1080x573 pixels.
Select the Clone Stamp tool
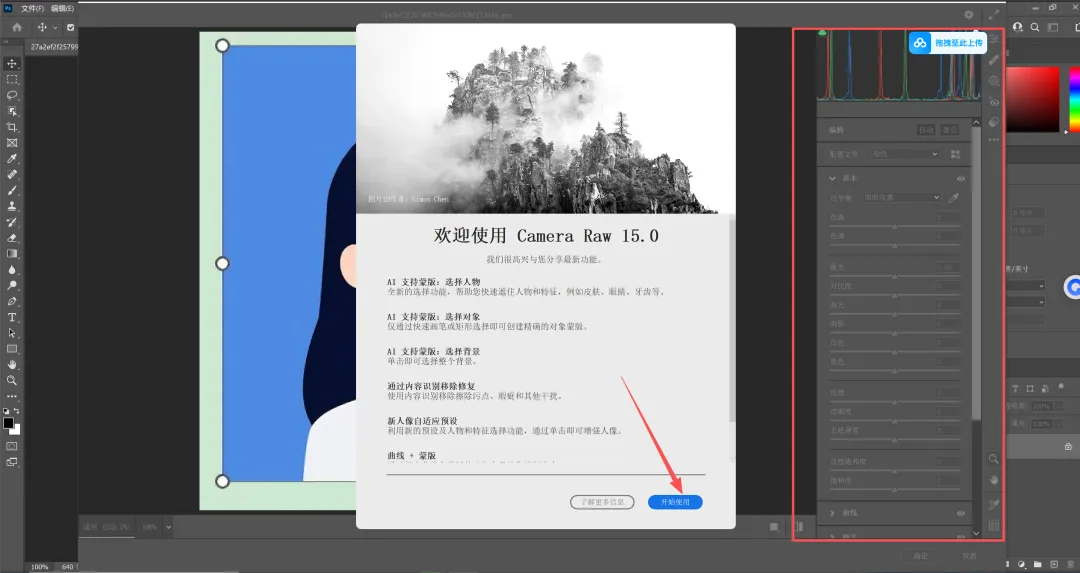coord(12,206)
